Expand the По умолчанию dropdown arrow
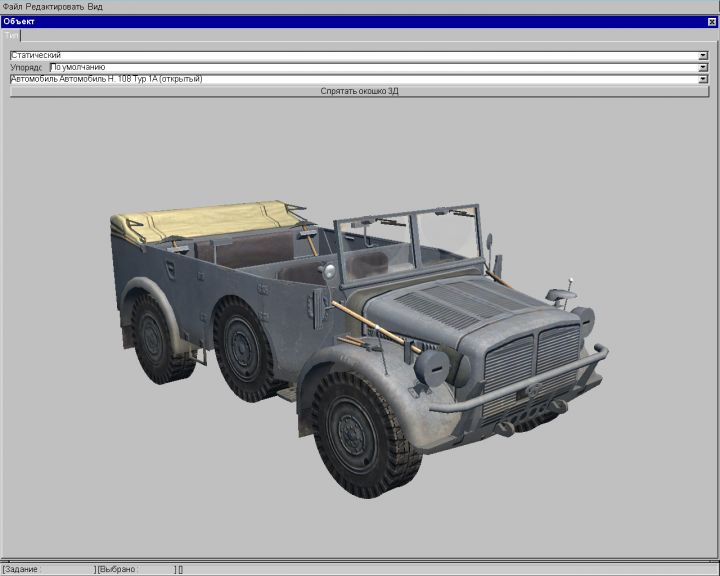 coord(703,67)
